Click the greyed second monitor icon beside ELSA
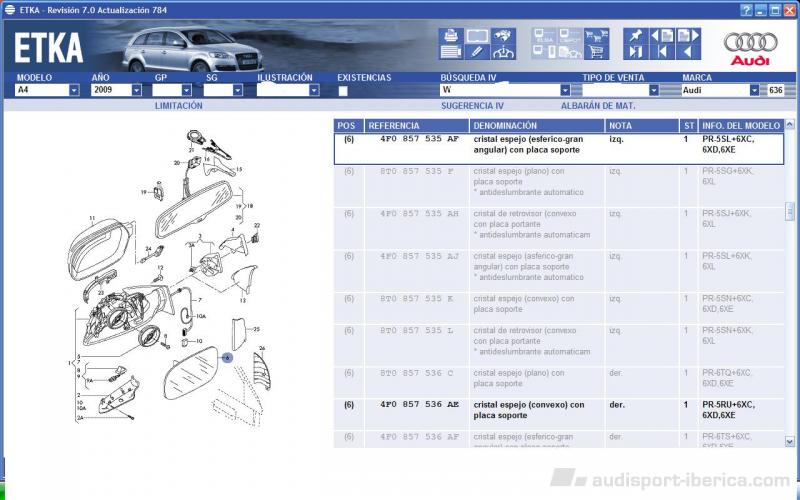Screen dimensions: 800x500 click(x=570, y=36)
